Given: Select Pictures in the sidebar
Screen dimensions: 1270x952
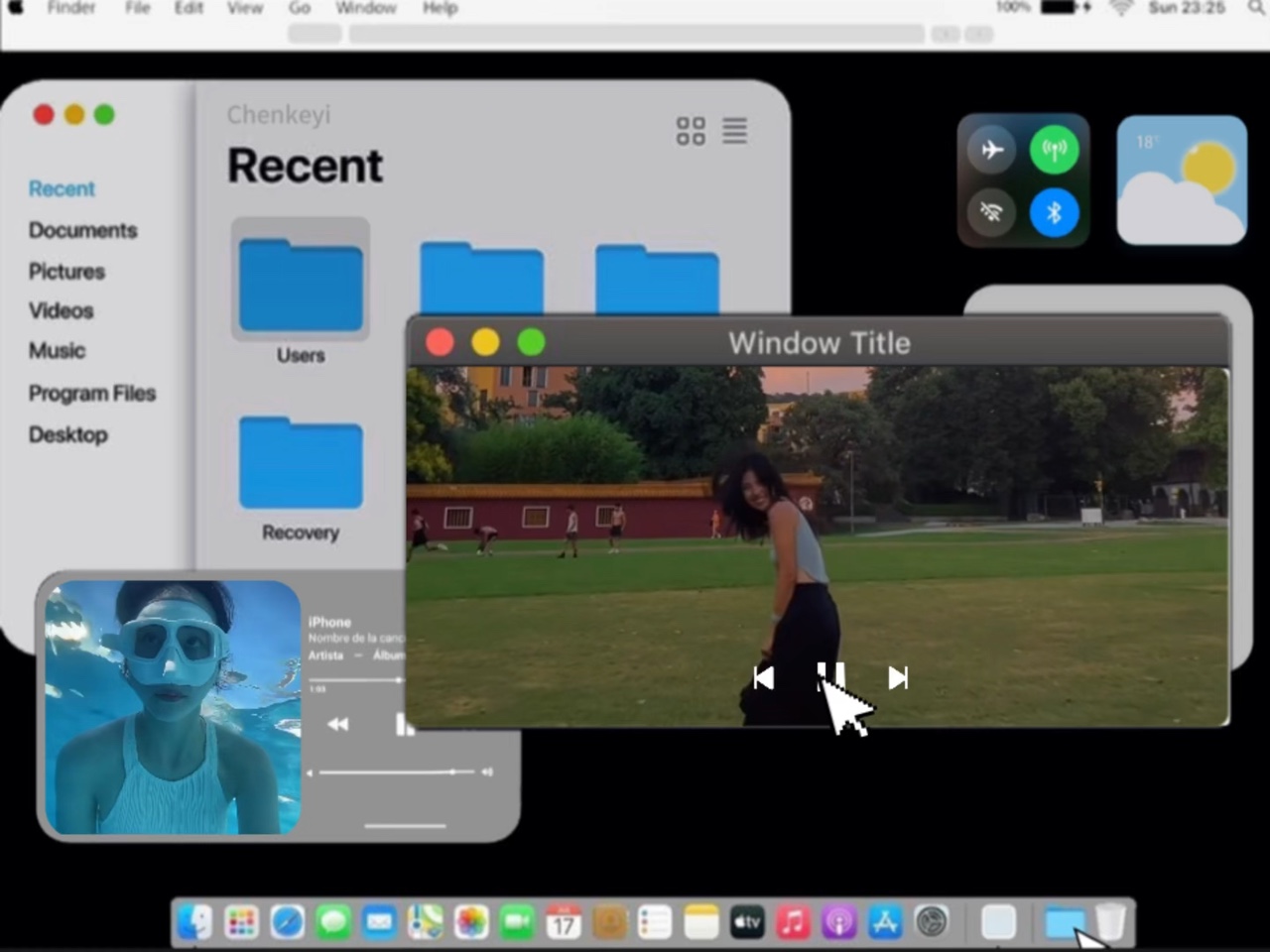Looking at the screenshot, I should 66,272.
